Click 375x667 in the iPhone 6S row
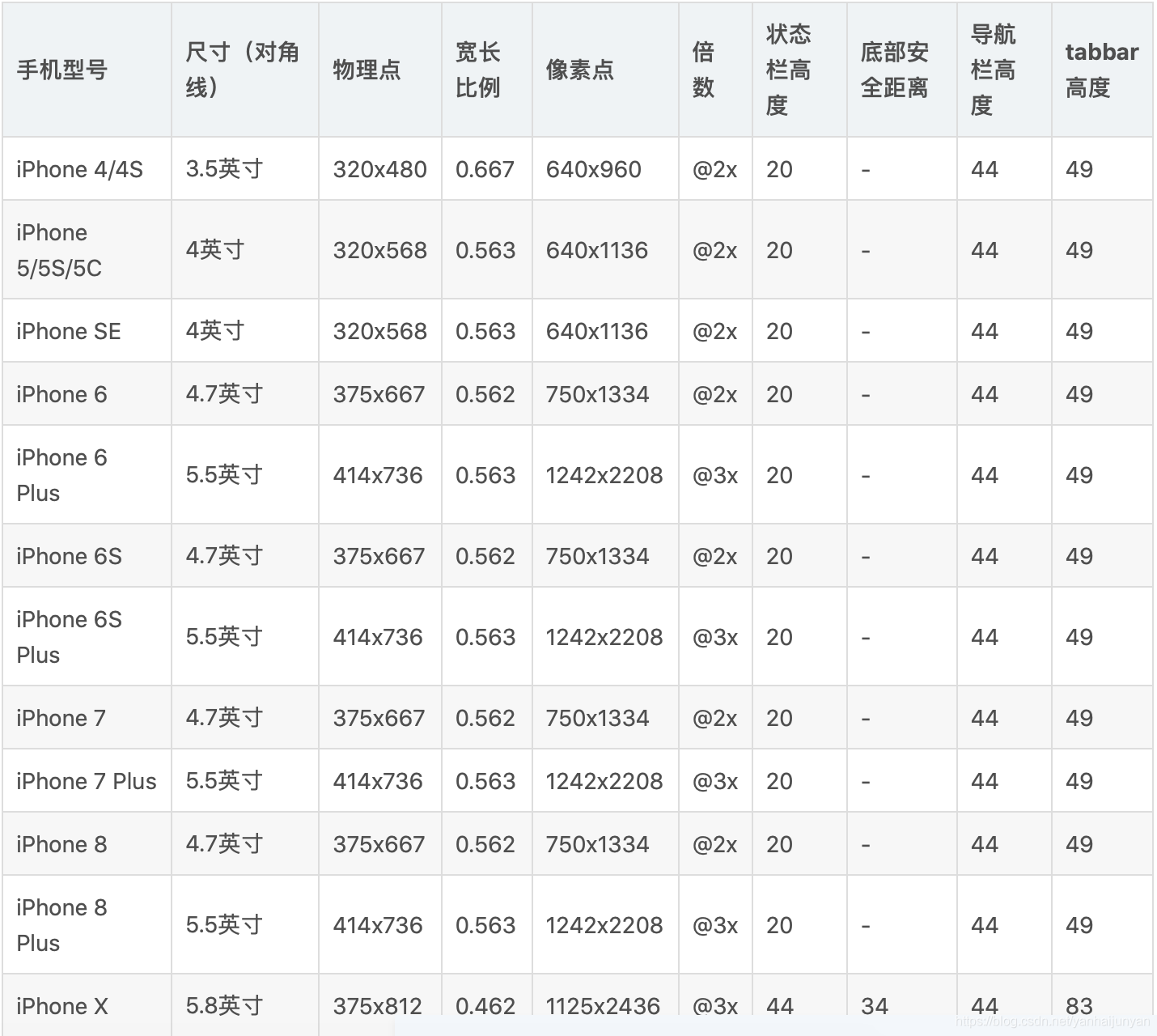The width and height of the screenshot is (1157, 1036). tap(379, 556)
